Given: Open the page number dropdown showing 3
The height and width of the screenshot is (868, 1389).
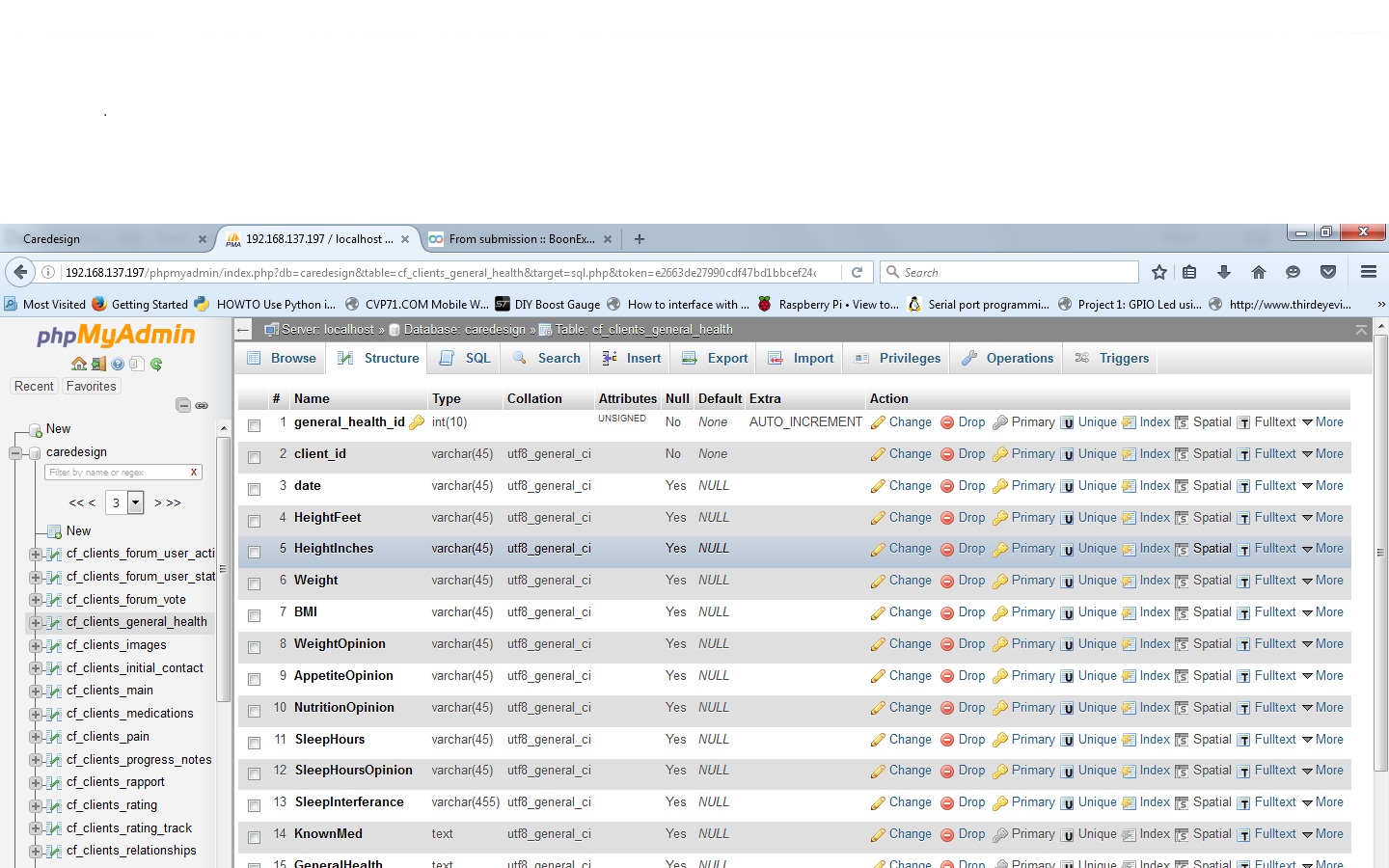Looking at the screenshot, I should (136, 502).
